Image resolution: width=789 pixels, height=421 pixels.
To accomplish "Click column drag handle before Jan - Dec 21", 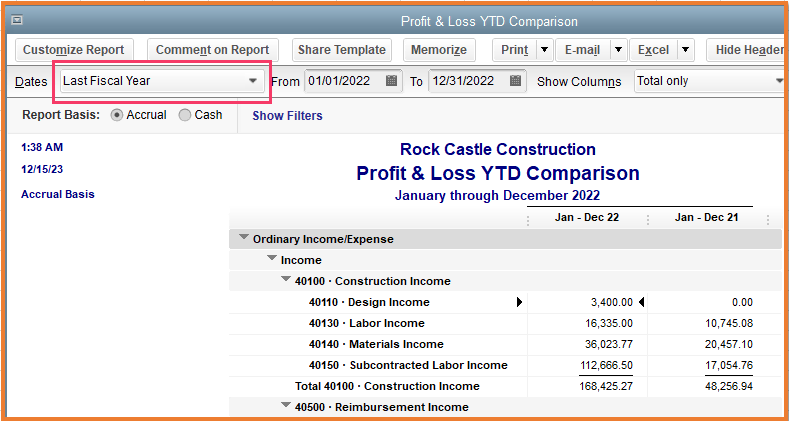I will click(648, 220).
